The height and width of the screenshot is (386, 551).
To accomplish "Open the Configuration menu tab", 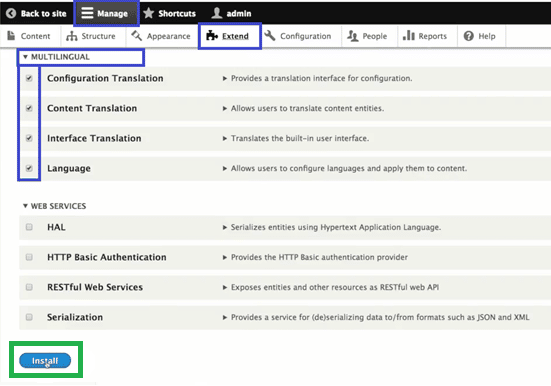I will coord(300,36).
